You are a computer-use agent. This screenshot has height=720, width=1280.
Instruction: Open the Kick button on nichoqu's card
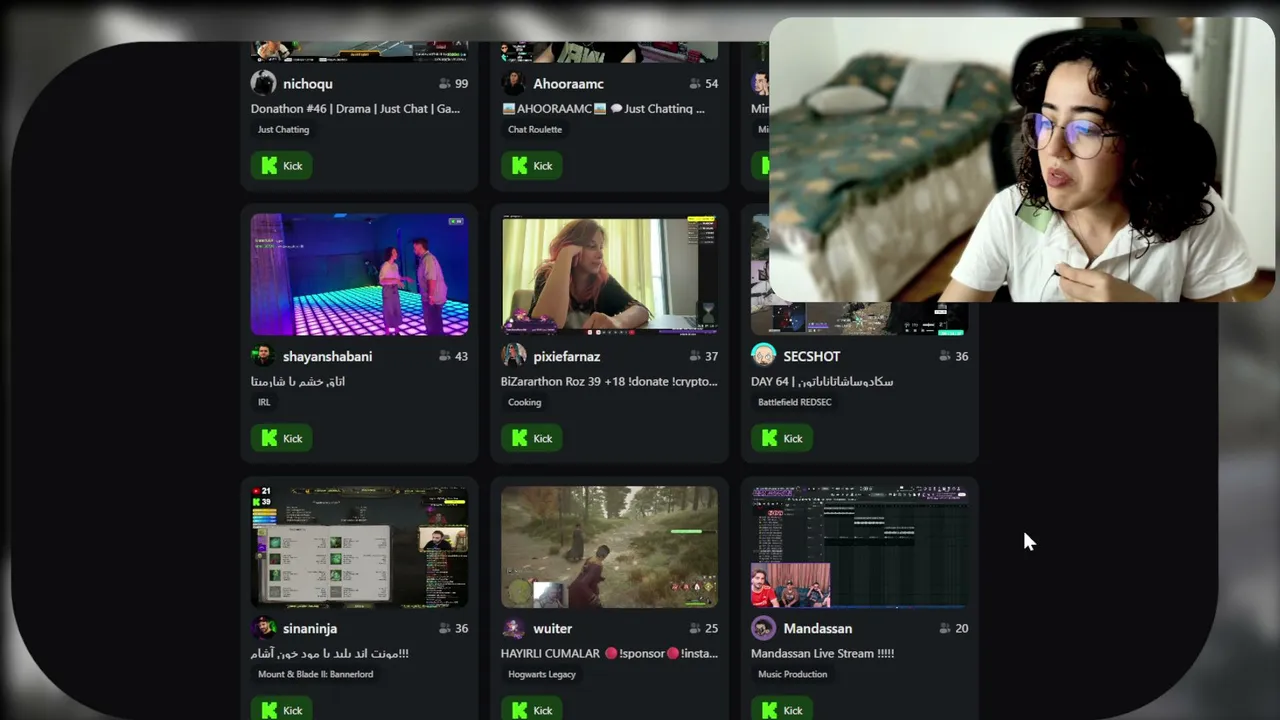[281, 166]
